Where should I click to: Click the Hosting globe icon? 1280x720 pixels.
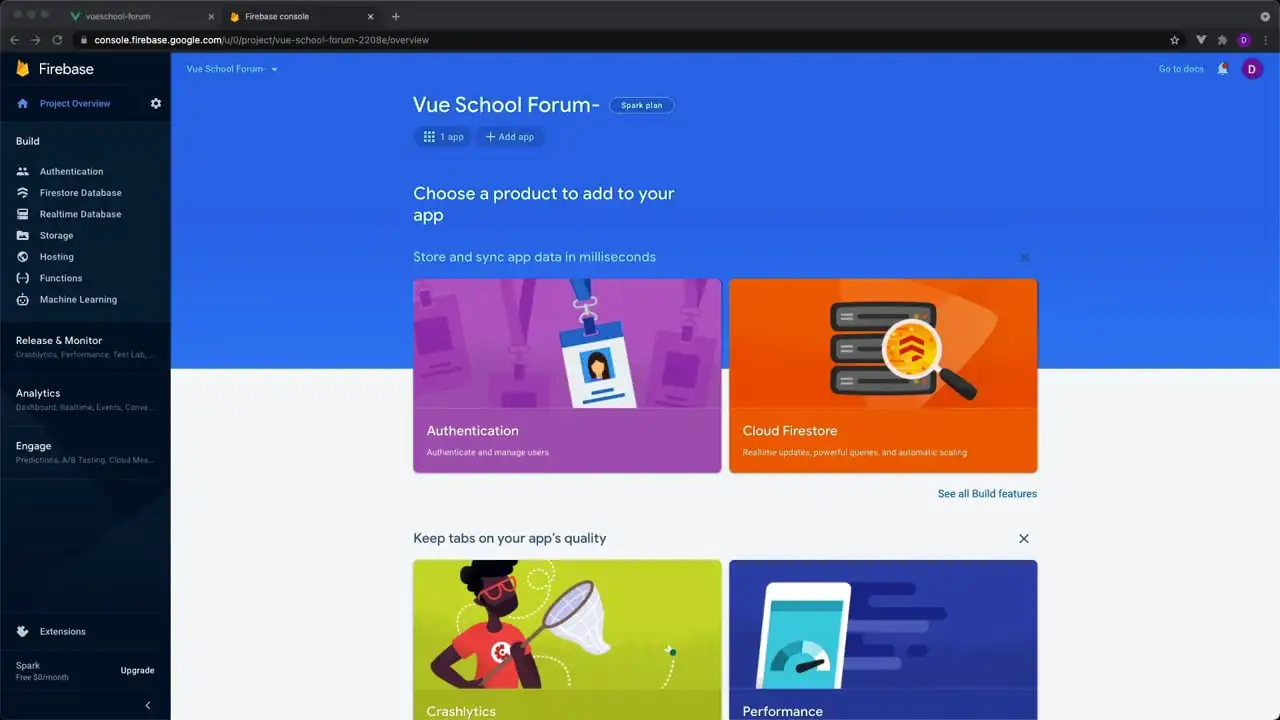[23, 256]
